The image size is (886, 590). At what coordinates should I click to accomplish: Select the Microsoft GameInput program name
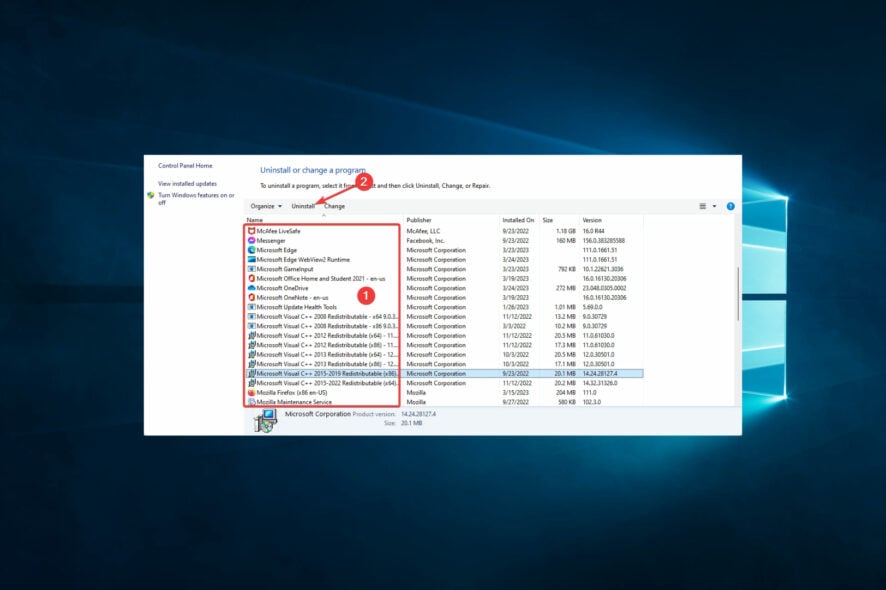[285, 270]
